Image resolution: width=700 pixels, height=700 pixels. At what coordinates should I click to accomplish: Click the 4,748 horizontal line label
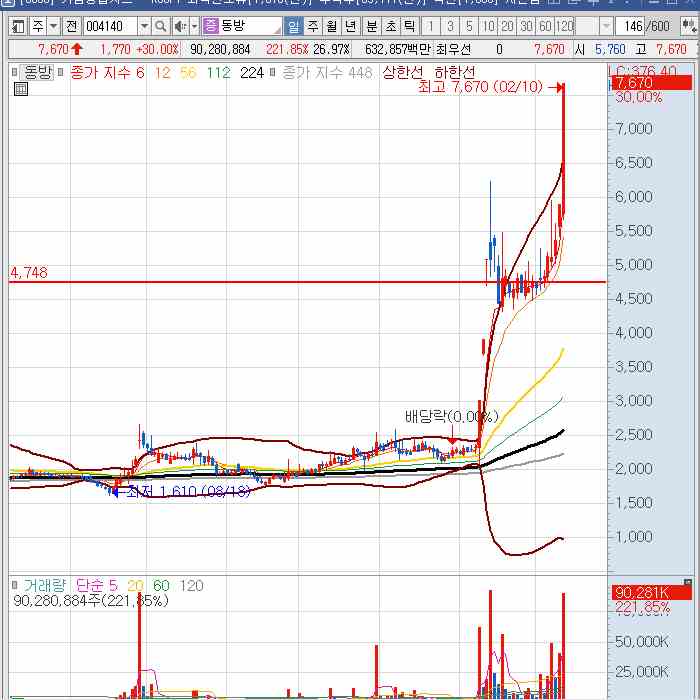click(x=29, y=272)
